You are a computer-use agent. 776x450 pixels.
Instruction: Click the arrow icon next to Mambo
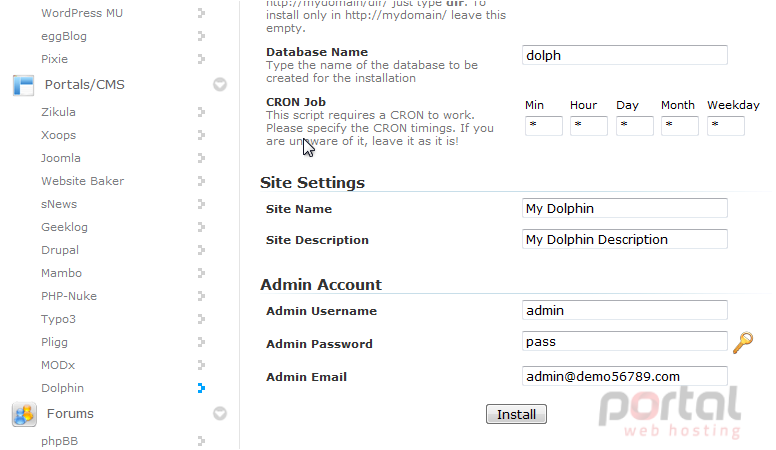201,273
